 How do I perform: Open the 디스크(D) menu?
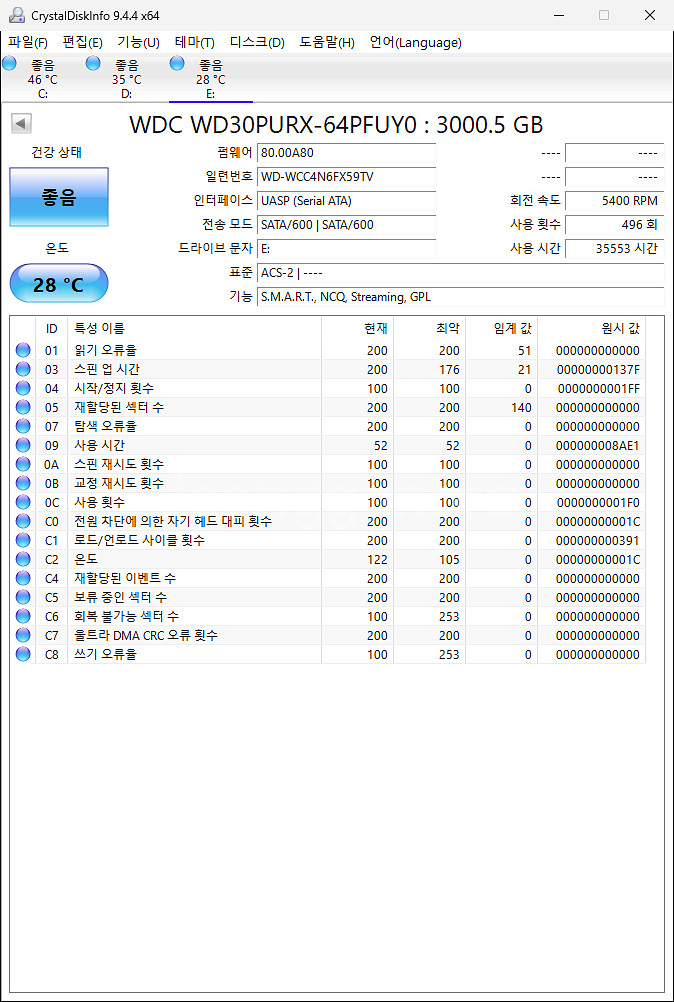257,43
